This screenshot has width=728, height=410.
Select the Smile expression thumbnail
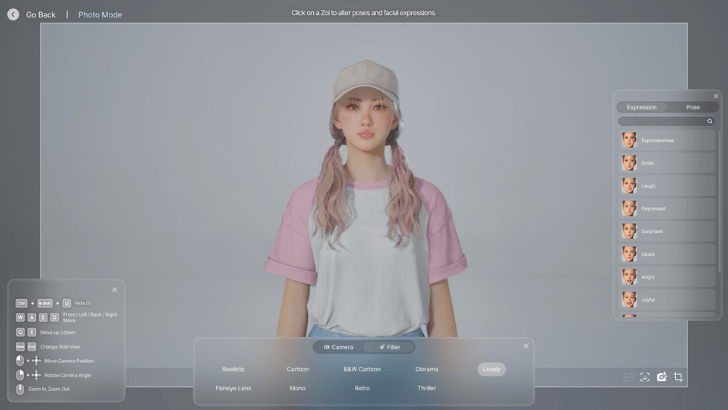click(x=629, y=162)
